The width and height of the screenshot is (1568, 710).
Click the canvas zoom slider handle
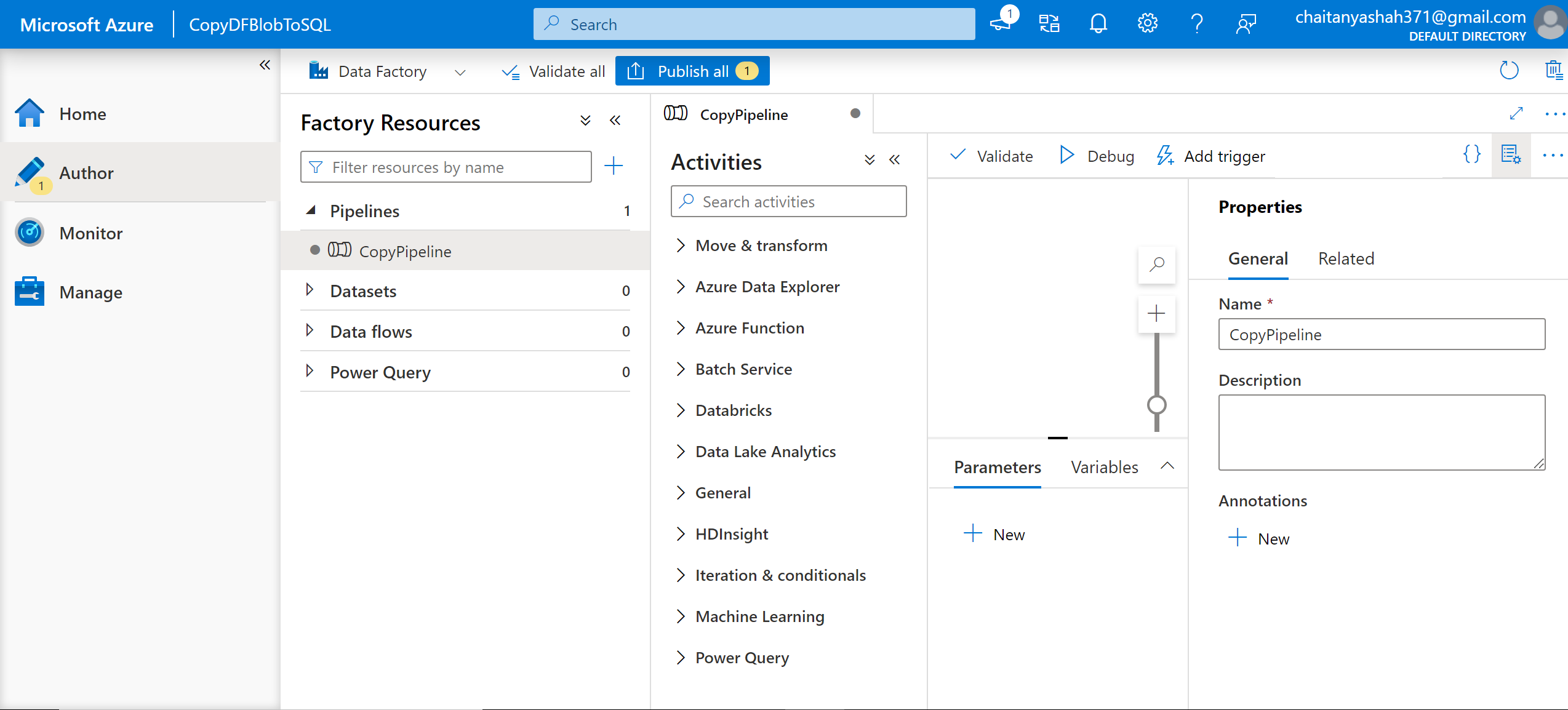(1157, 405)
